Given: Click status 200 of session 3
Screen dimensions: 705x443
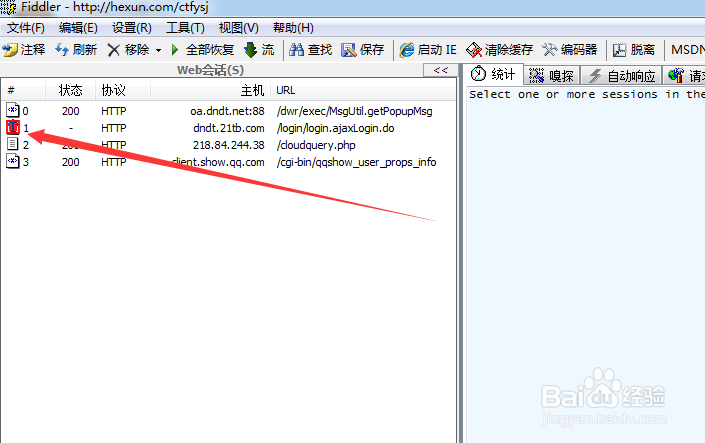Looking at the screenshot, I should coord(71,162).
